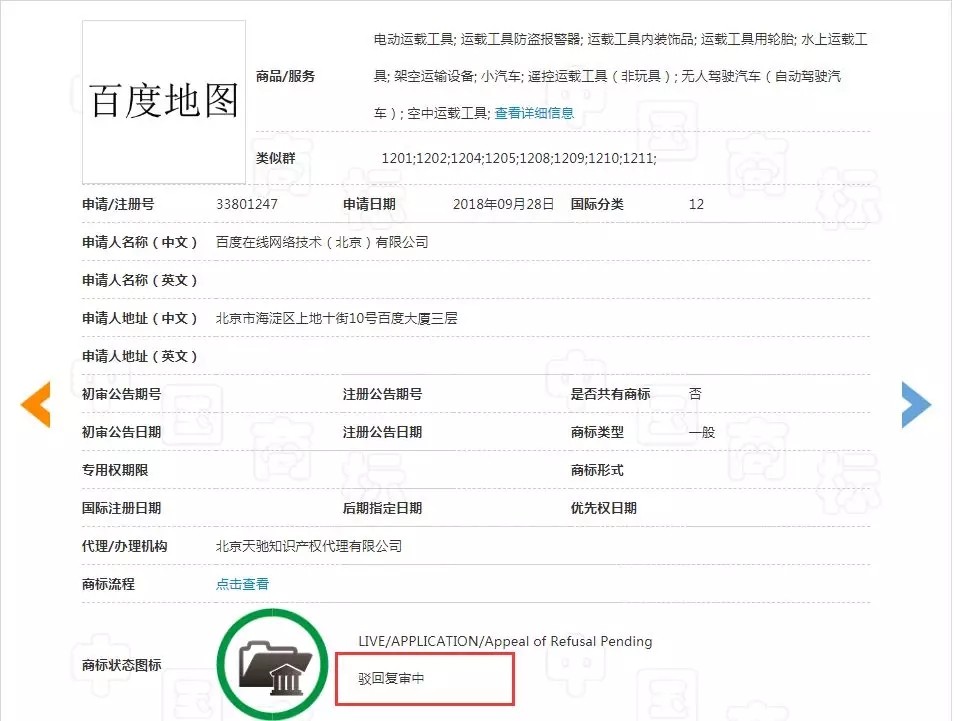Open the 查看详细信息 link
Viewport: 954px width, 721px height.
click(534, 113)
